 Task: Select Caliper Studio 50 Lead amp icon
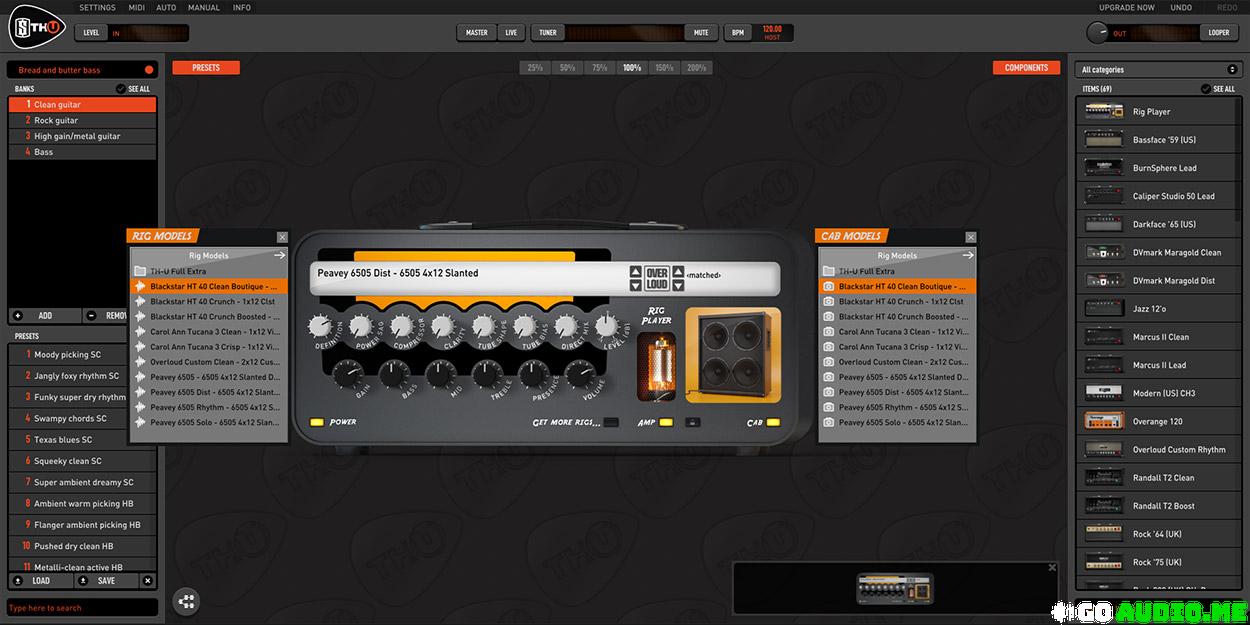(x=1104, y=196)
